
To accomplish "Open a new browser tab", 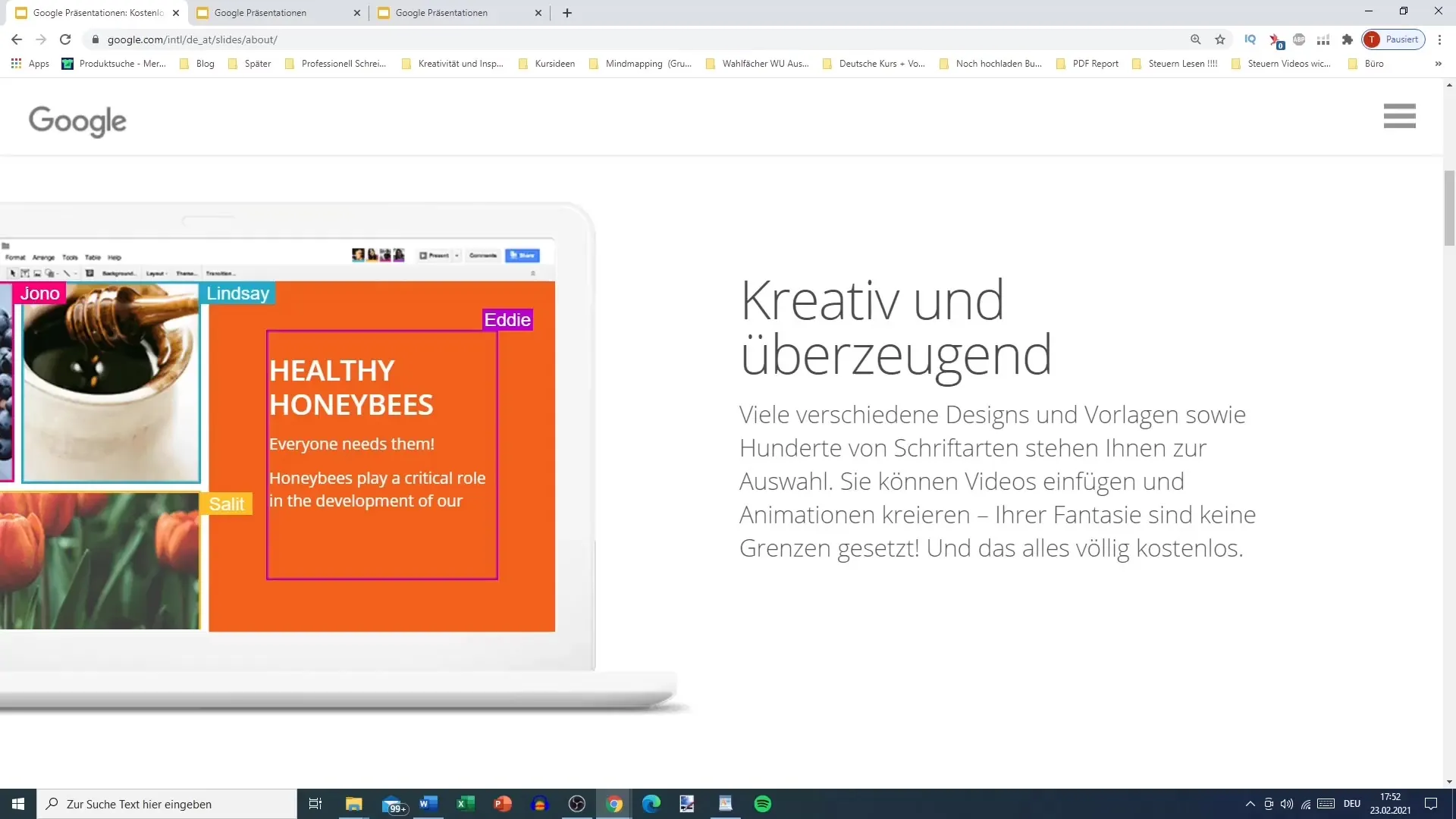I will 567,13.
